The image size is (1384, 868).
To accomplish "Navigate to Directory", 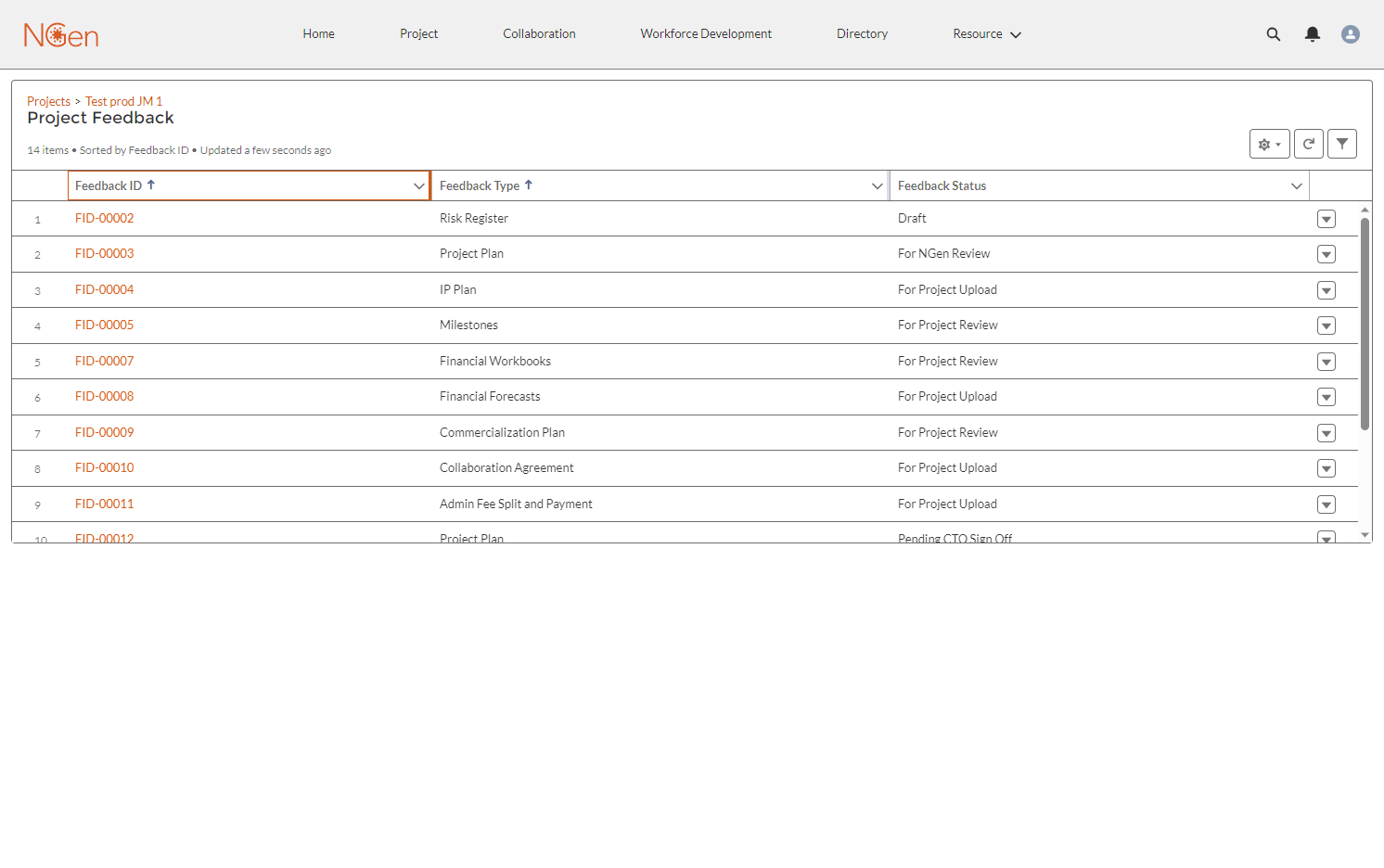I will click(862, 34).
